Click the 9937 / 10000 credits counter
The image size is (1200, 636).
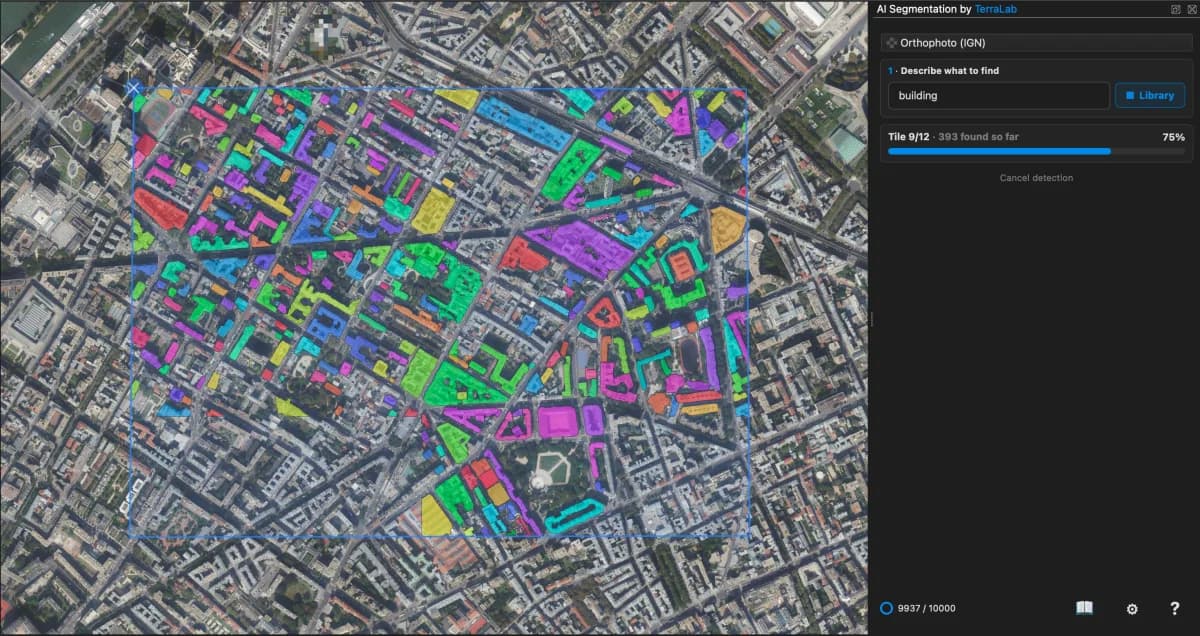point(926,608)
